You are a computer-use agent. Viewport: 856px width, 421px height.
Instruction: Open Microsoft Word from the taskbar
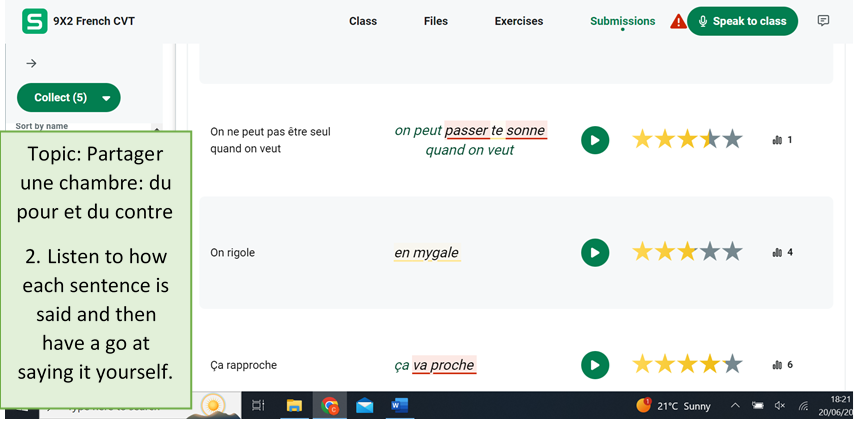[x=398, y=406]
